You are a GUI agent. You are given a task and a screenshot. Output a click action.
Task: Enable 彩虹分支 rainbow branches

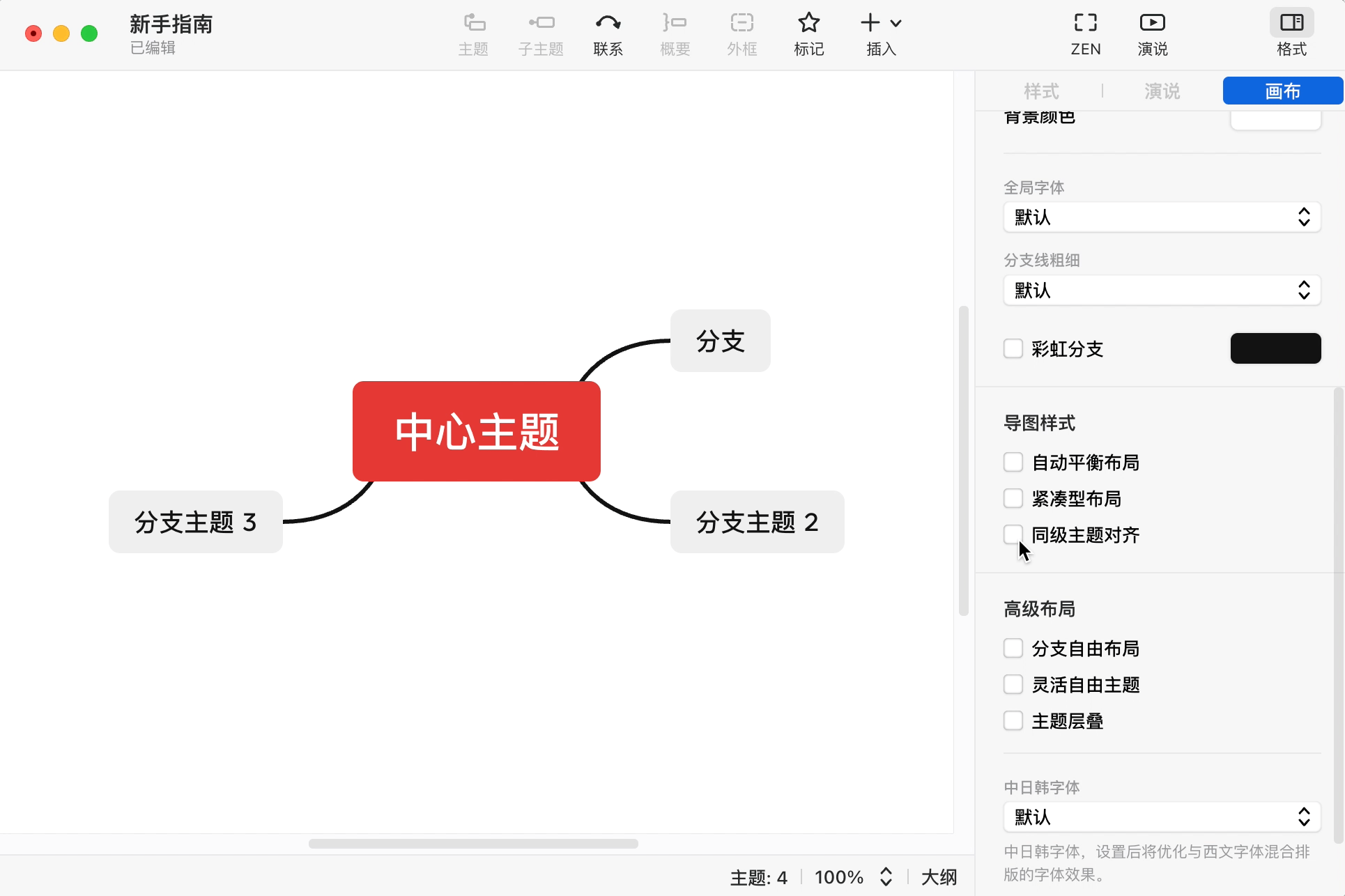click(1013, 348)
